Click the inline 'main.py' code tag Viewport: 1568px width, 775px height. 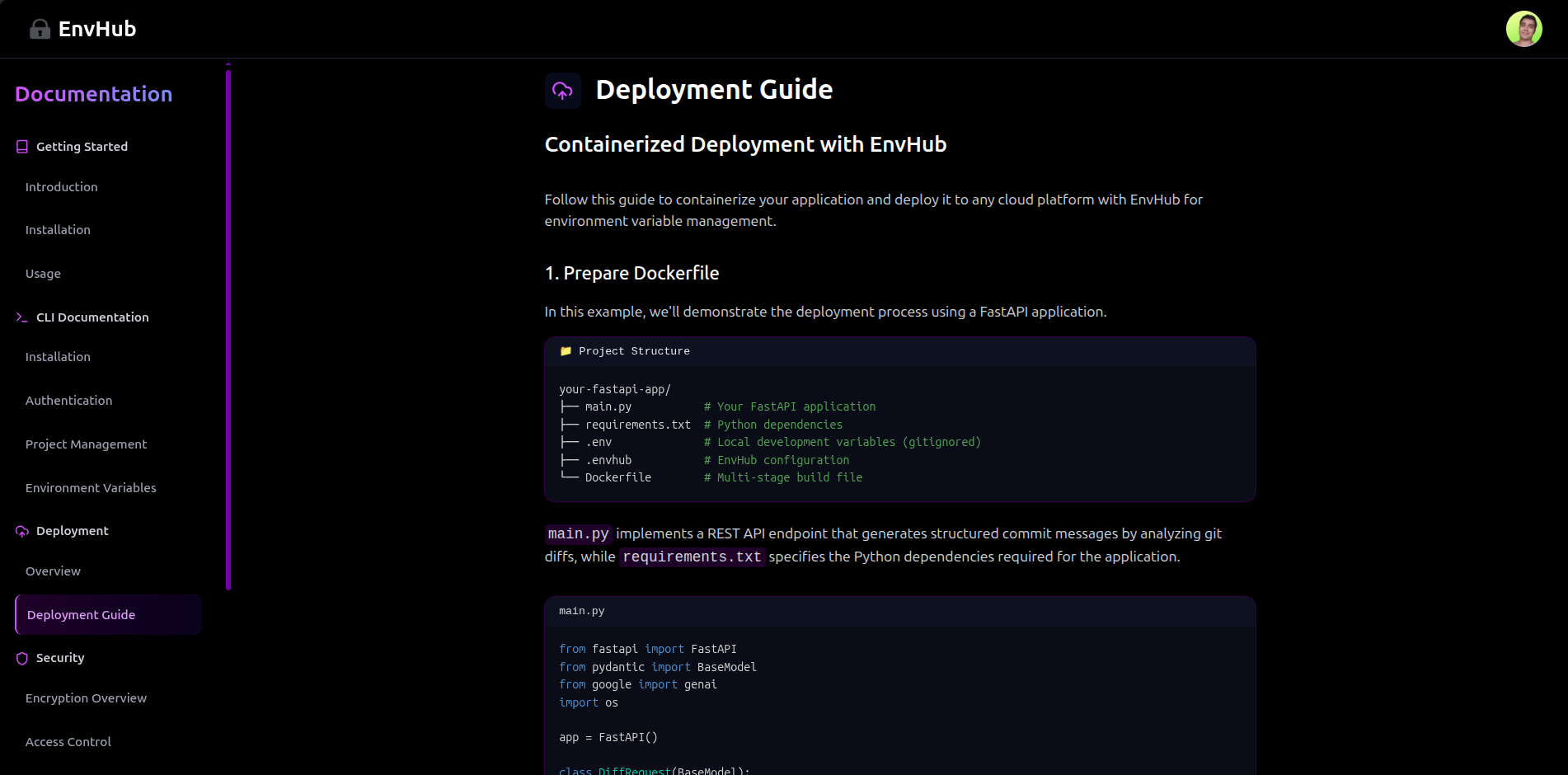click(x=579, y=533)
